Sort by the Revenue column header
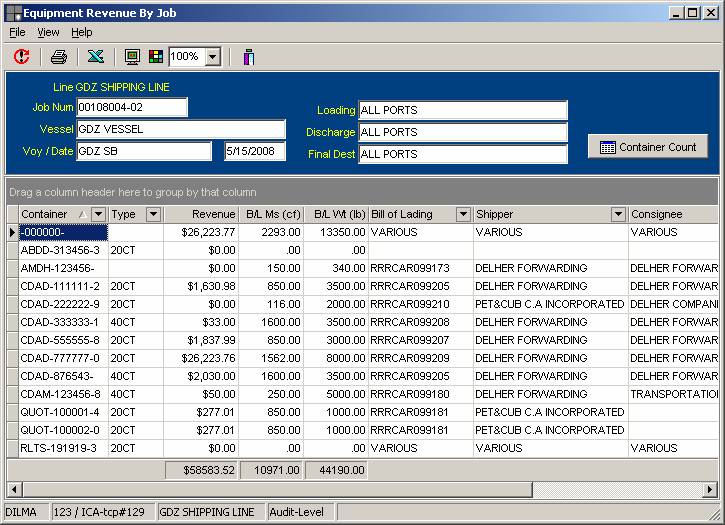This screenshot has height=525, width=725. (201, 214)
